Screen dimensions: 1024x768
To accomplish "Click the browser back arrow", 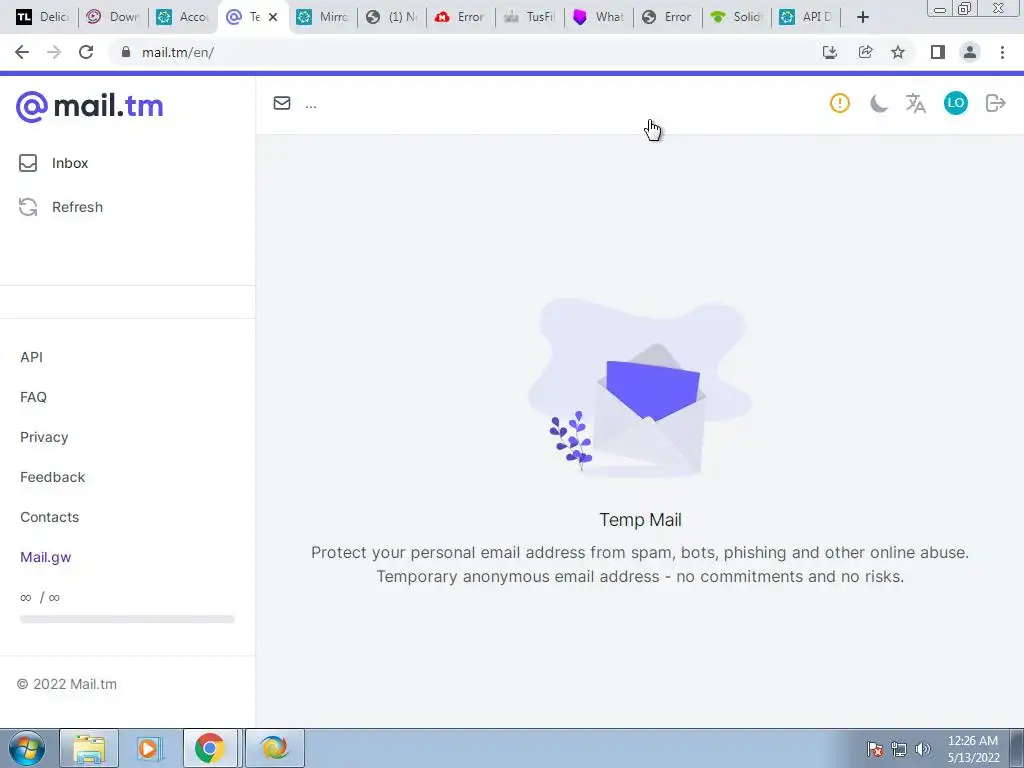I will 22,52.
